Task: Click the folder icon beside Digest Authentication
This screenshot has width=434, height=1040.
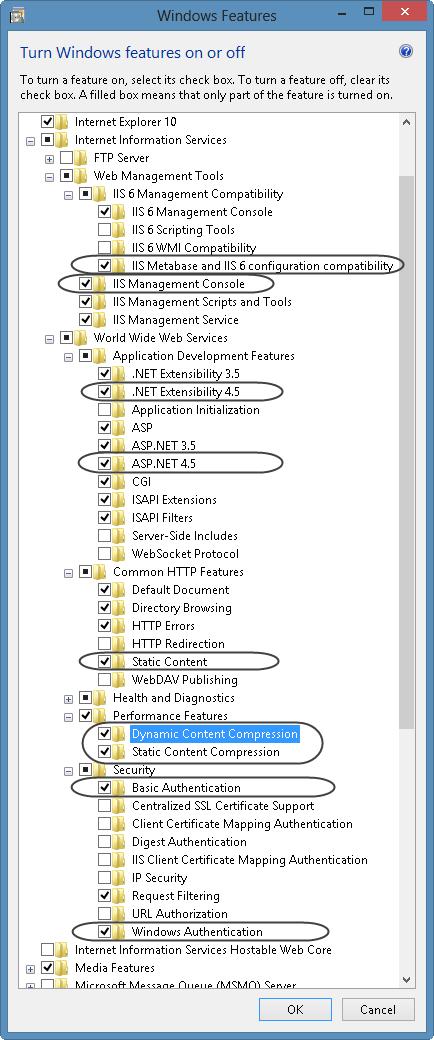Action: 119,842
